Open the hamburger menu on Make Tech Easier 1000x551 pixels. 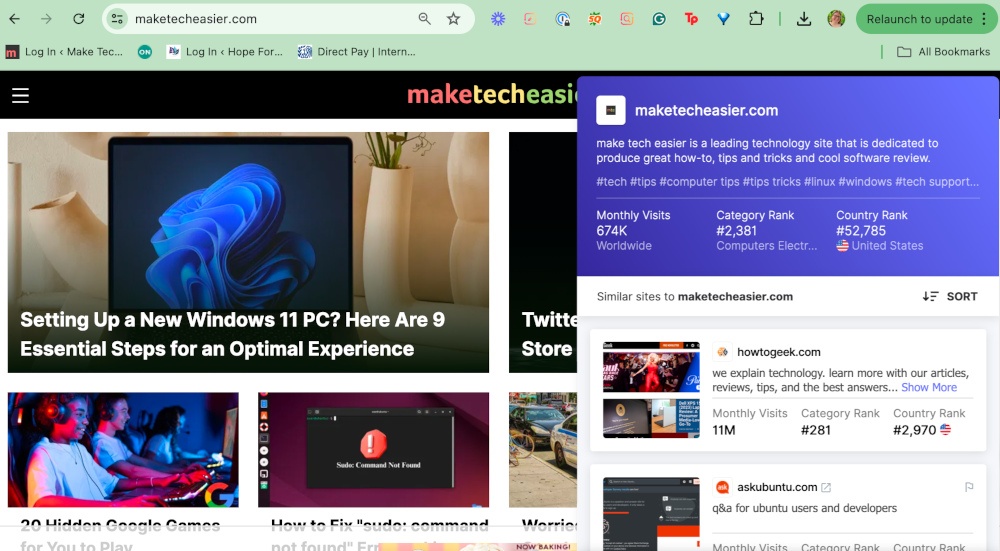pyautogui.click(x=20, y=96)
